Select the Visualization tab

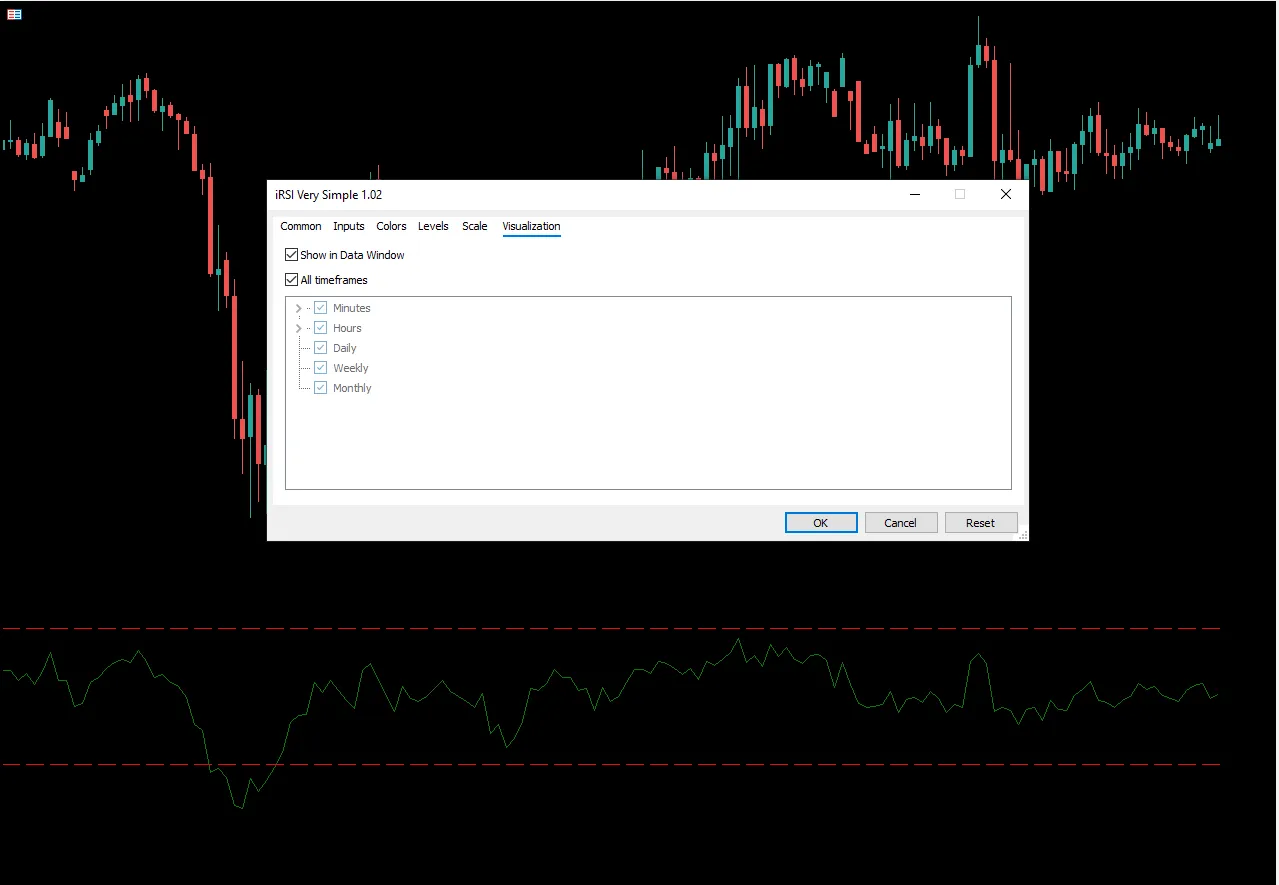pyautogui.click(x=531, y=226)
